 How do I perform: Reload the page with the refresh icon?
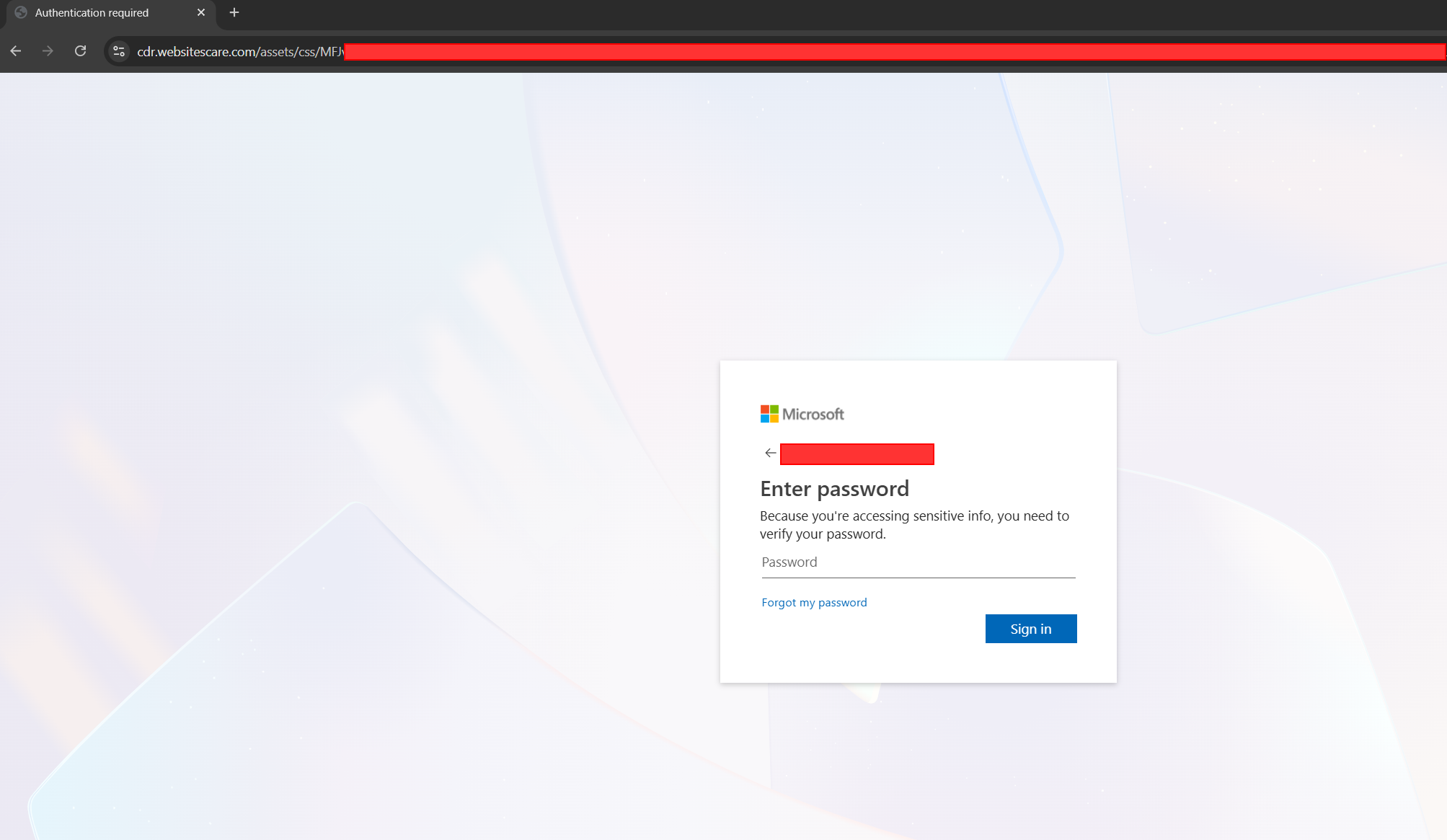81,51
